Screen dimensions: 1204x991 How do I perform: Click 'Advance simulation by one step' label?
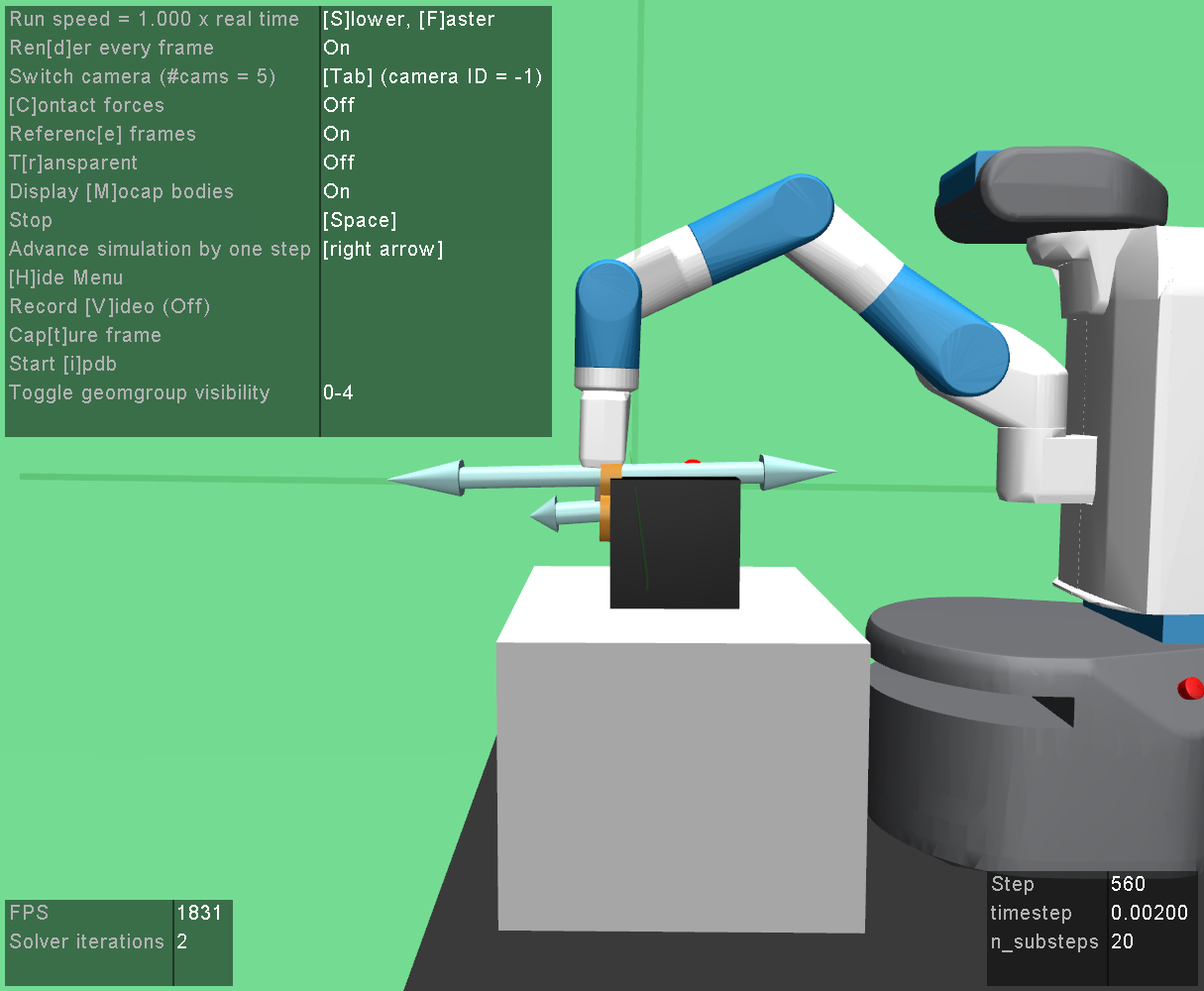click(160, 249)
